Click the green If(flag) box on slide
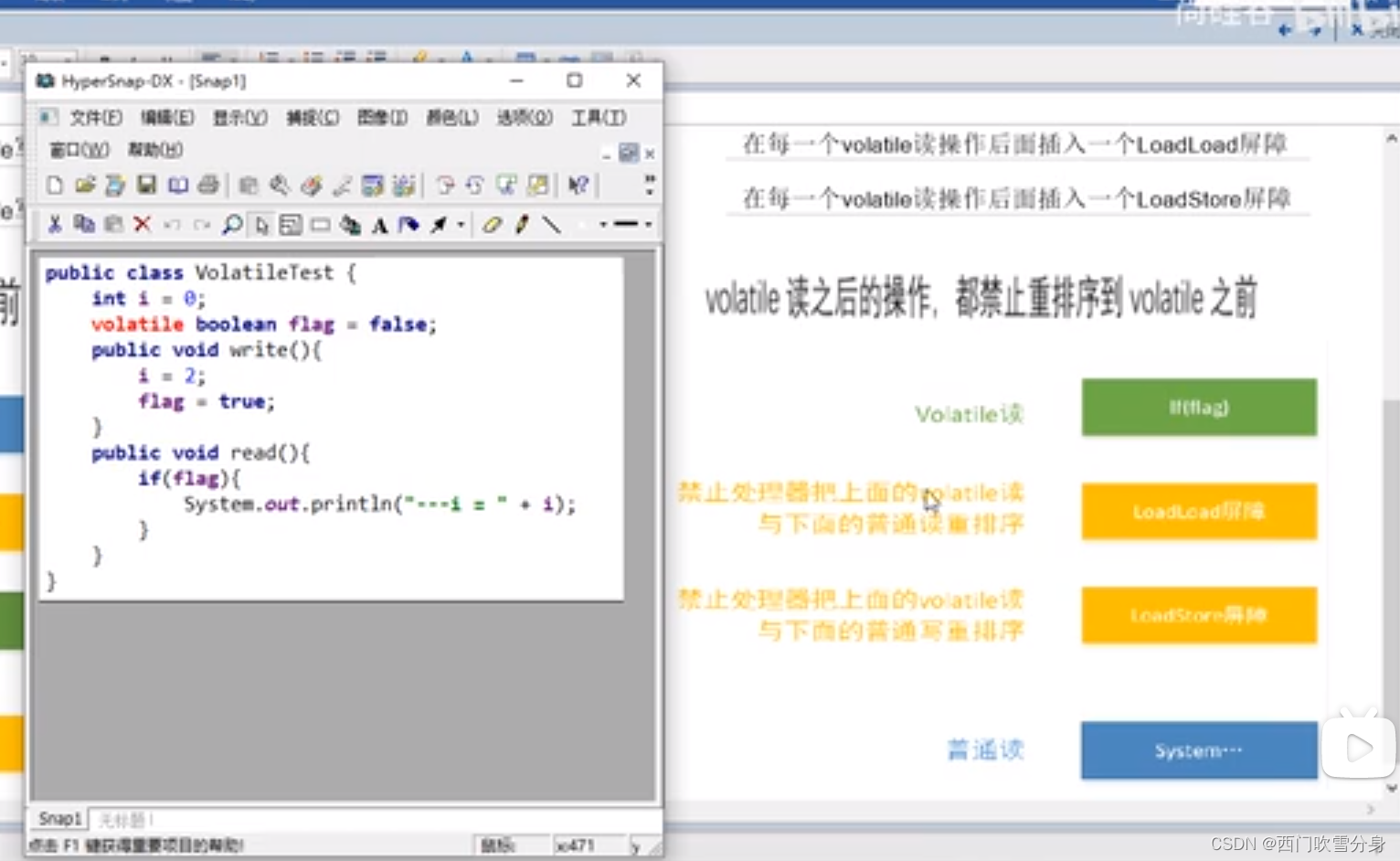This screenshot has width=1400, height=861. click(x=1199, y=407)
